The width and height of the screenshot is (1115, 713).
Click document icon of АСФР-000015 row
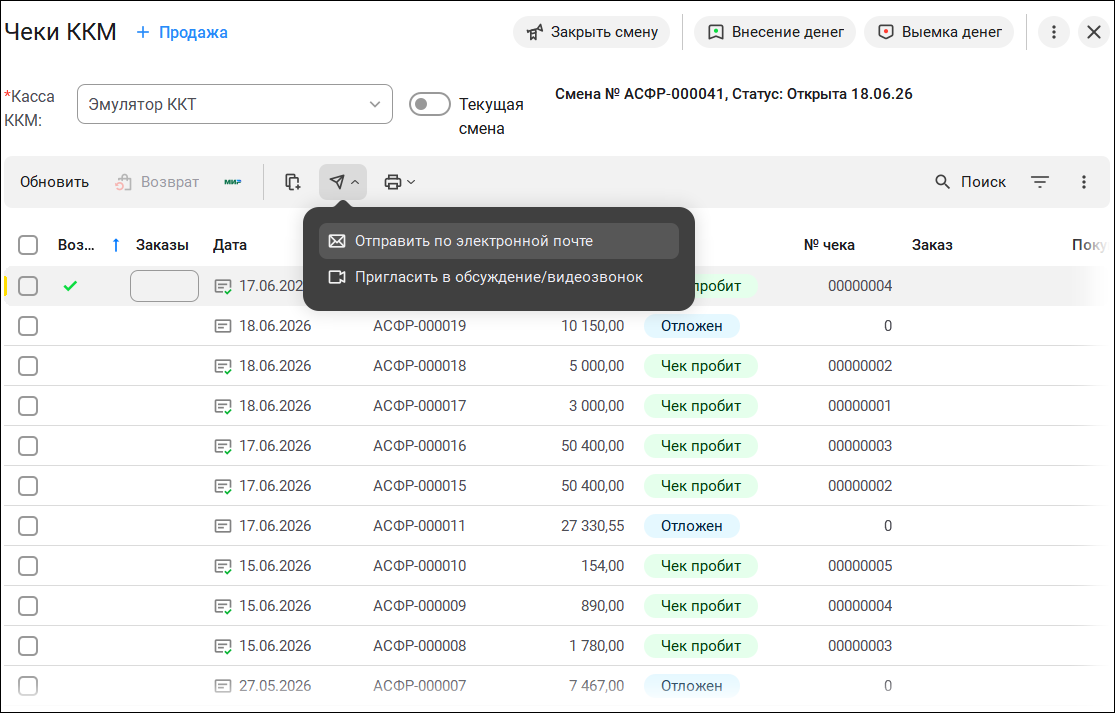coord(223,487)
